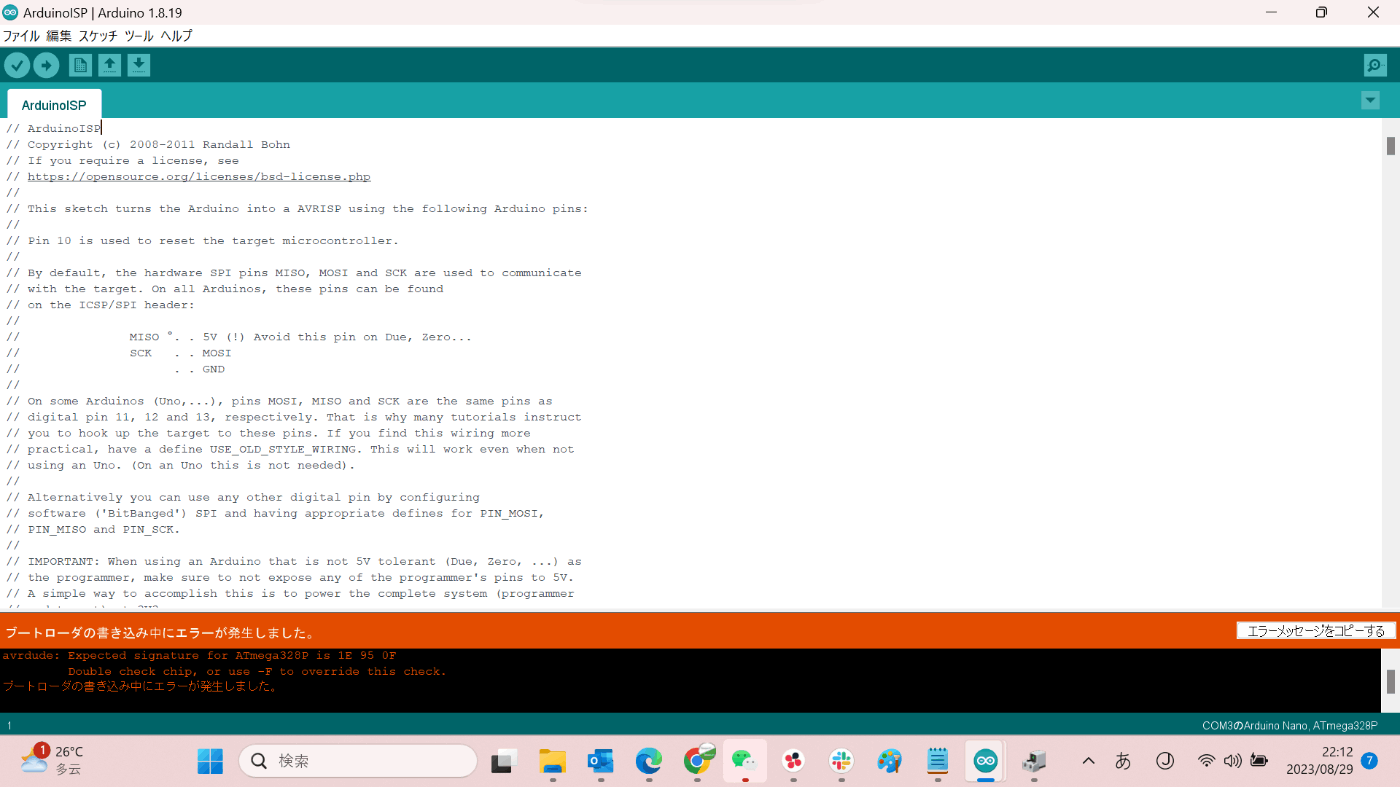Image resolution: width=1400 pixels, height=787 pixels.
Task: Click the IME mode icon beside あ
Action: (1165, 761)
